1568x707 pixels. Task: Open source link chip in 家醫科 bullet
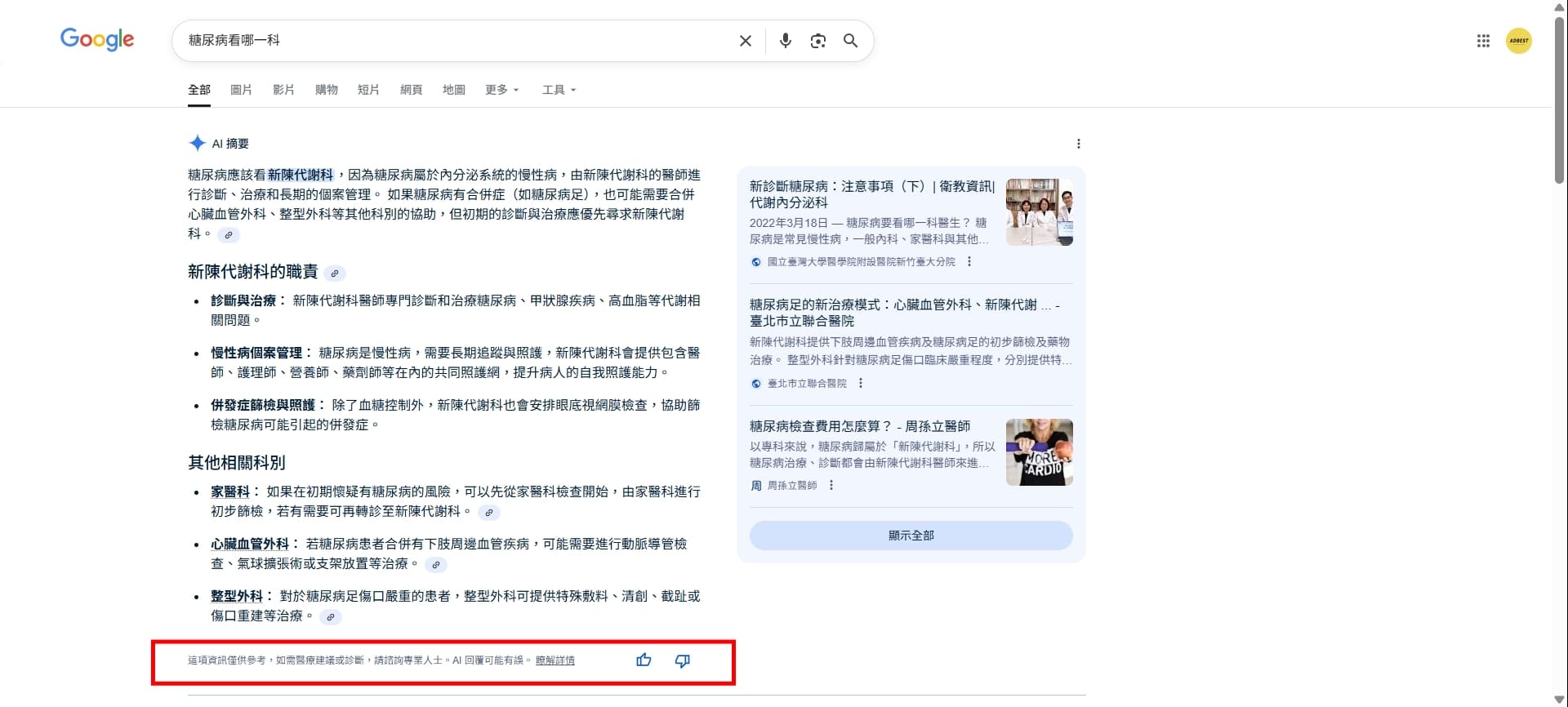tap(488, 513)
